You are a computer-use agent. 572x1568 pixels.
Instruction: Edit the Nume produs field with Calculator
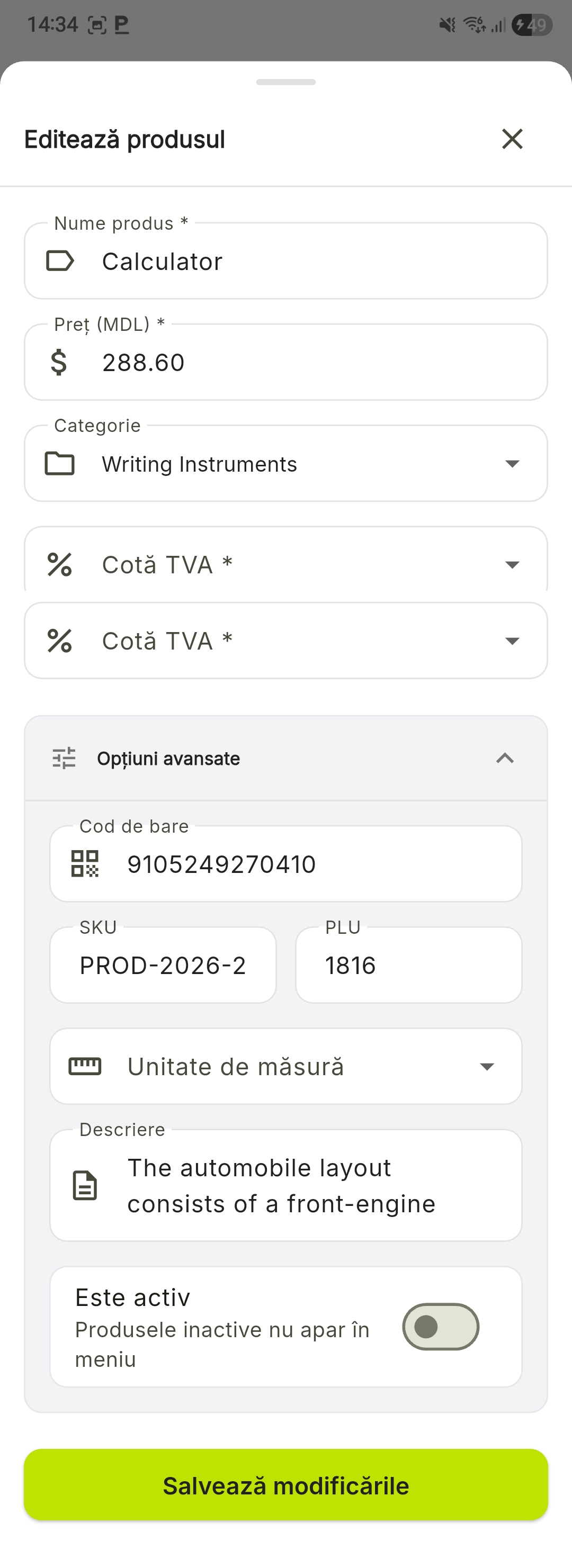[x=317, y=261]
